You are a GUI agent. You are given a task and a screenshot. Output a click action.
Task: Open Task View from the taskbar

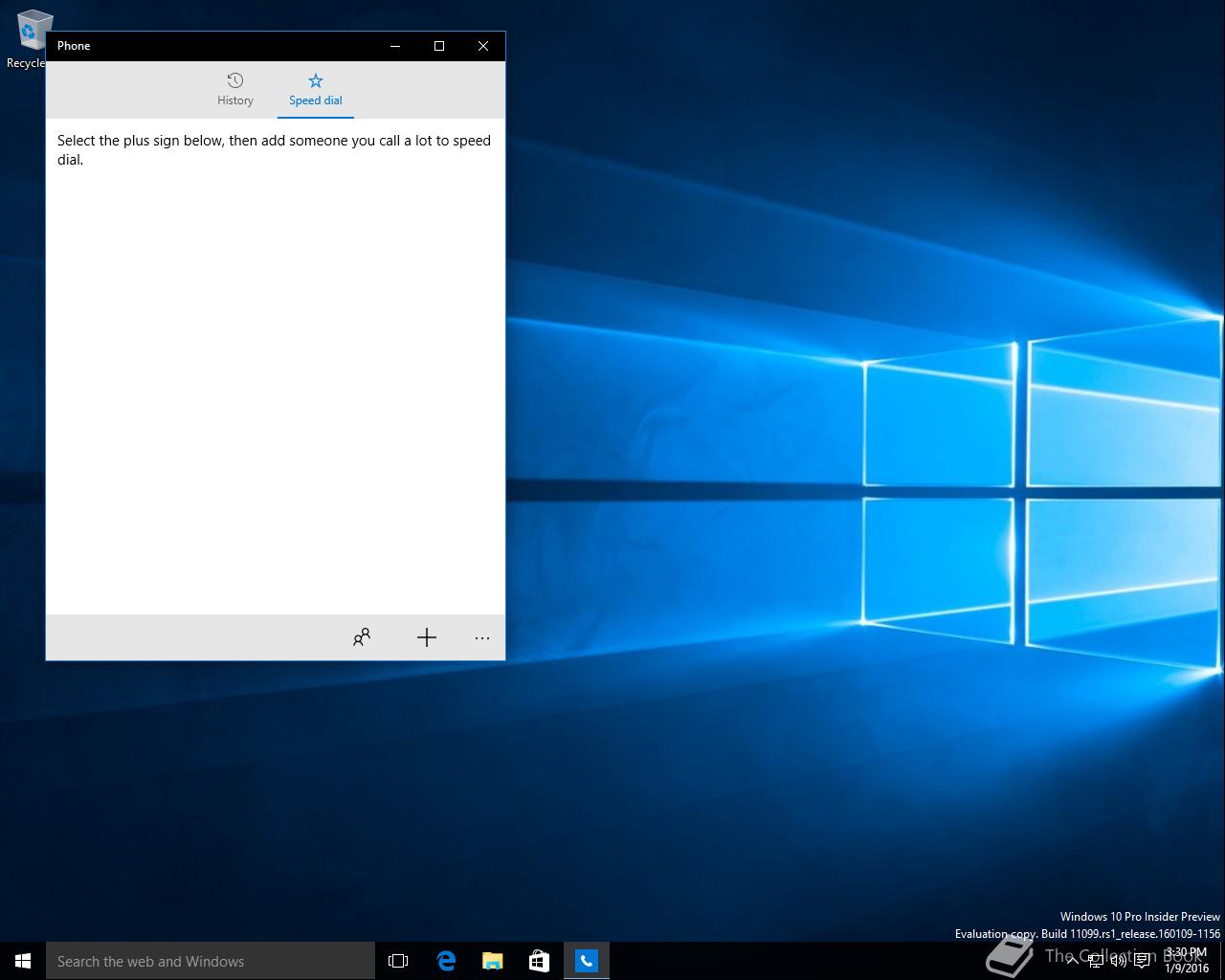[398, 961]
